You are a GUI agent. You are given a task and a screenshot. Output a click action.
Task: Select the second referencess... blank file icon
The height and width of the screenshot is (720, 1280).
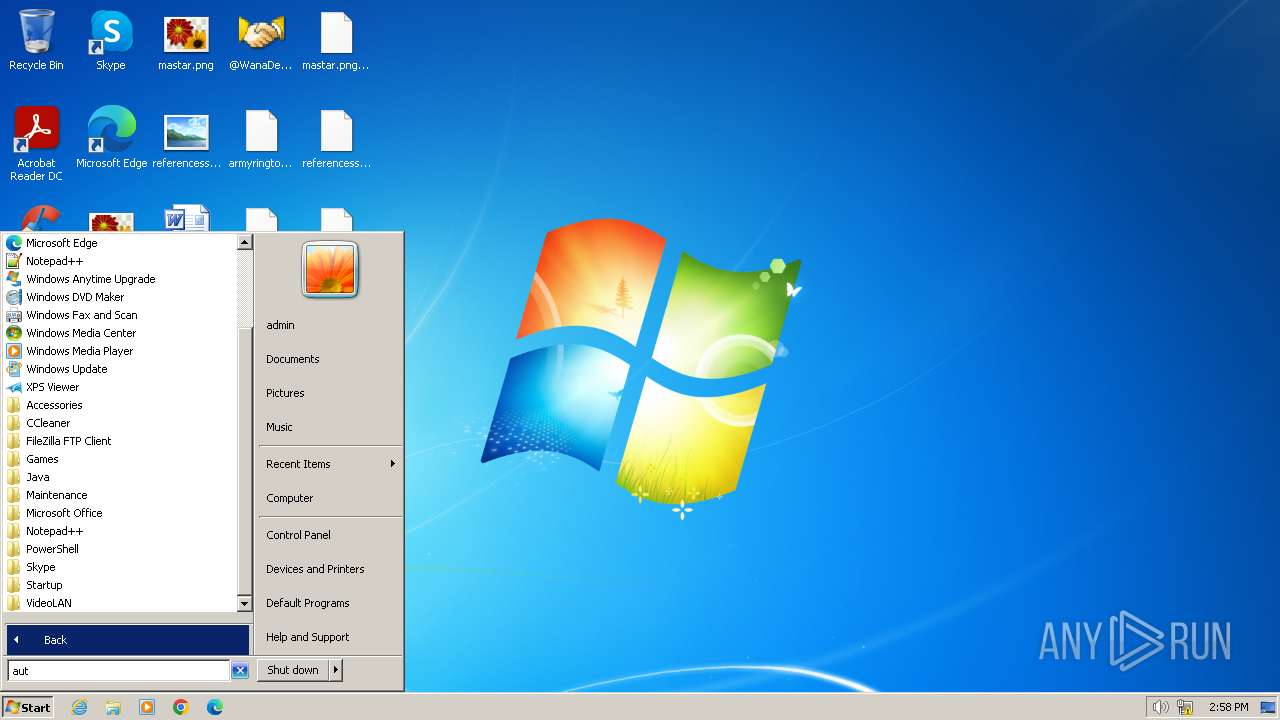point(336,138)
